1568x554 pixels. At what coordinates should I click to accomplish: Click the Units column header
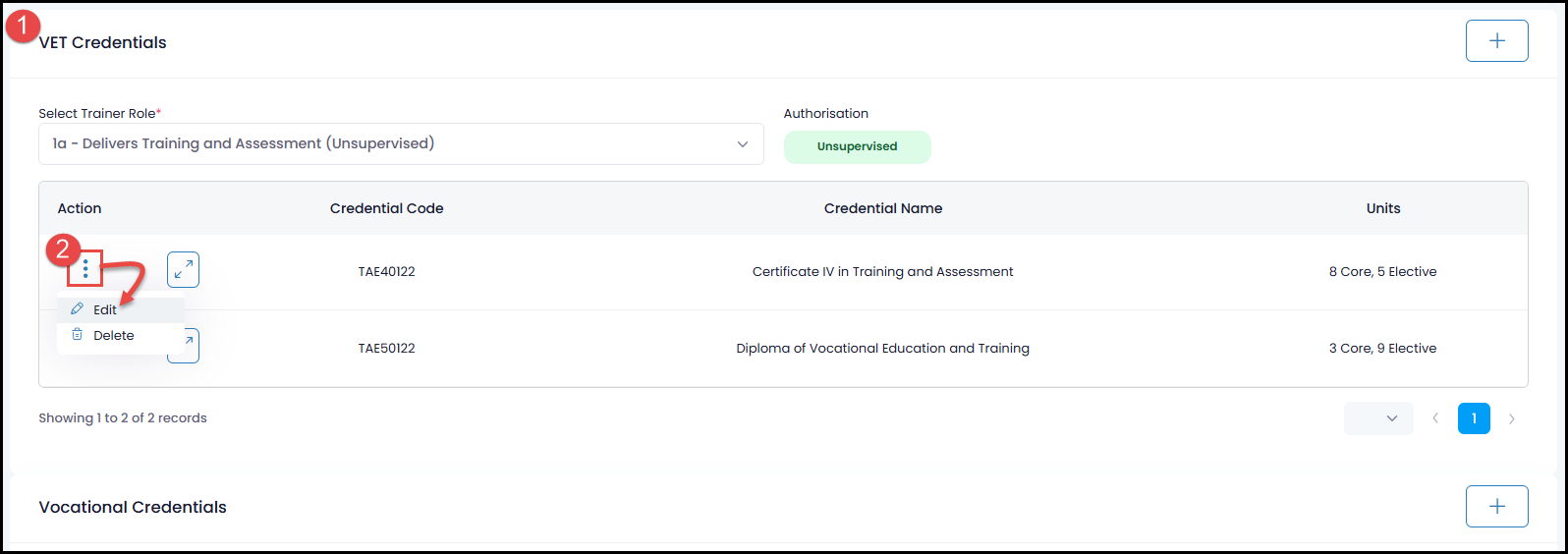pyautogui.click(x=1383, y=208)
